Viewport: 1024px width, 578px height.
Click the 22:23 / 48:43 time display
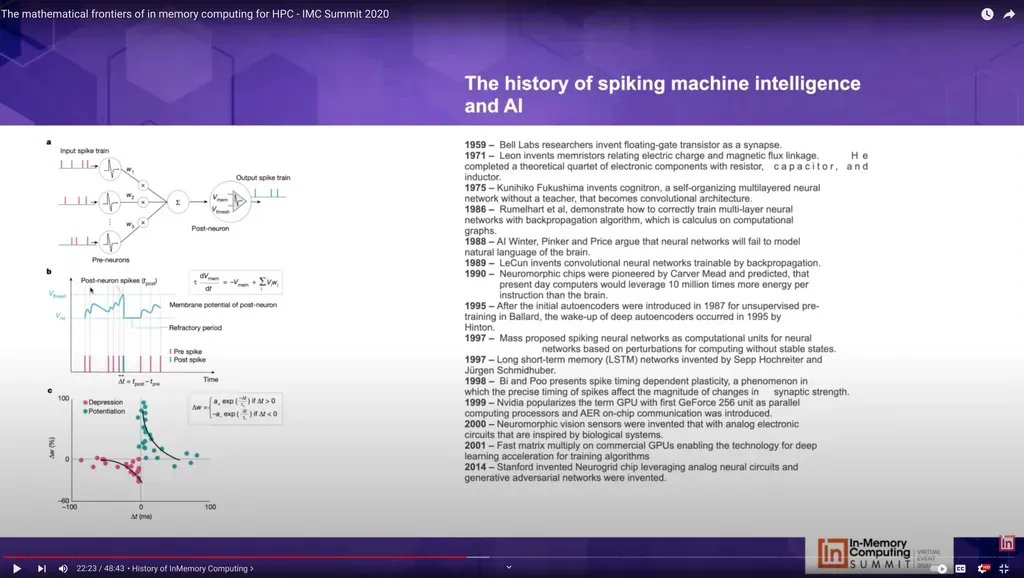(100, 568)
